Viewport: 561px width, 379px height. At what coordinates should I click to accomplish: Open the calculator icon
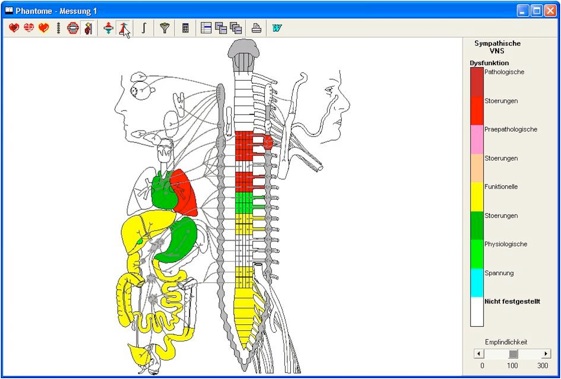coord(185,28)
